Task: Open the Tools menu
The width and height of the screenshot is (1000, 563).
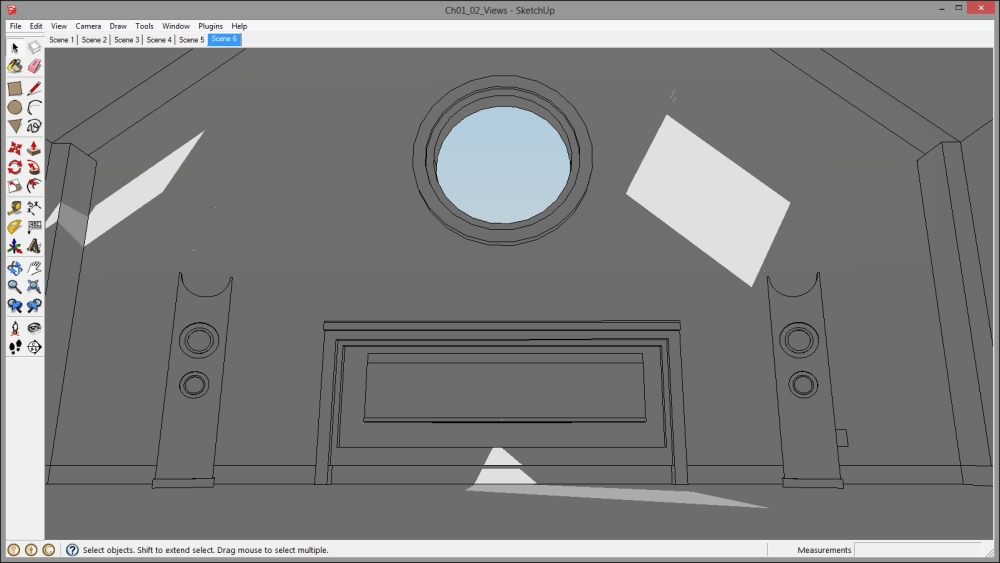Action: click(x=144, y=26)
